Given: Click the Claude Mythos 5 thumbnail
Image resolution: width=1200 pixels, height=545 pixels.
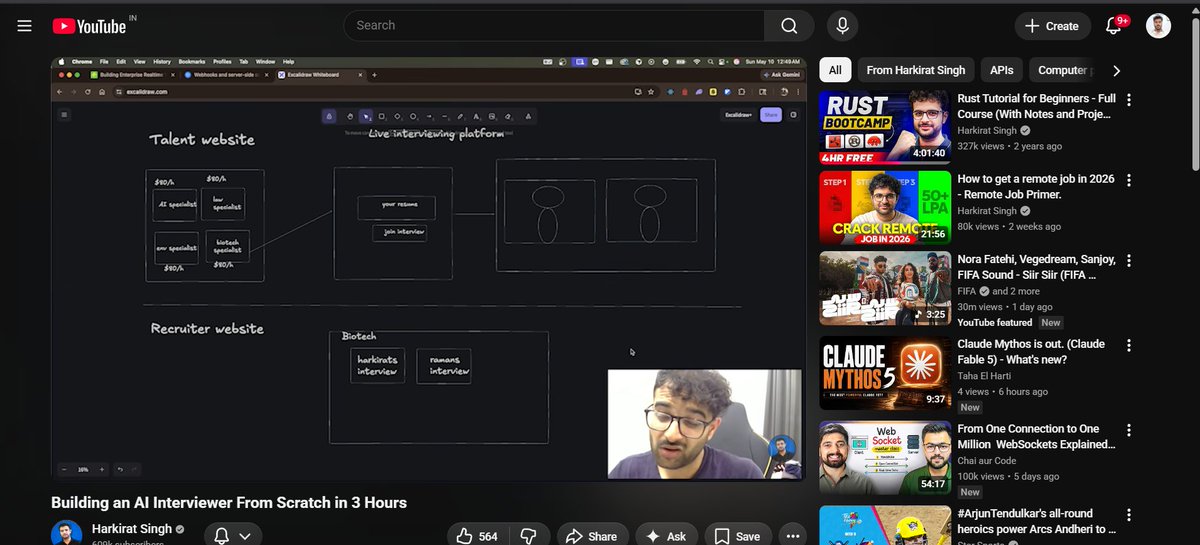Looking at the screenshot, I should pyautogui.click(x=884, y=373).
